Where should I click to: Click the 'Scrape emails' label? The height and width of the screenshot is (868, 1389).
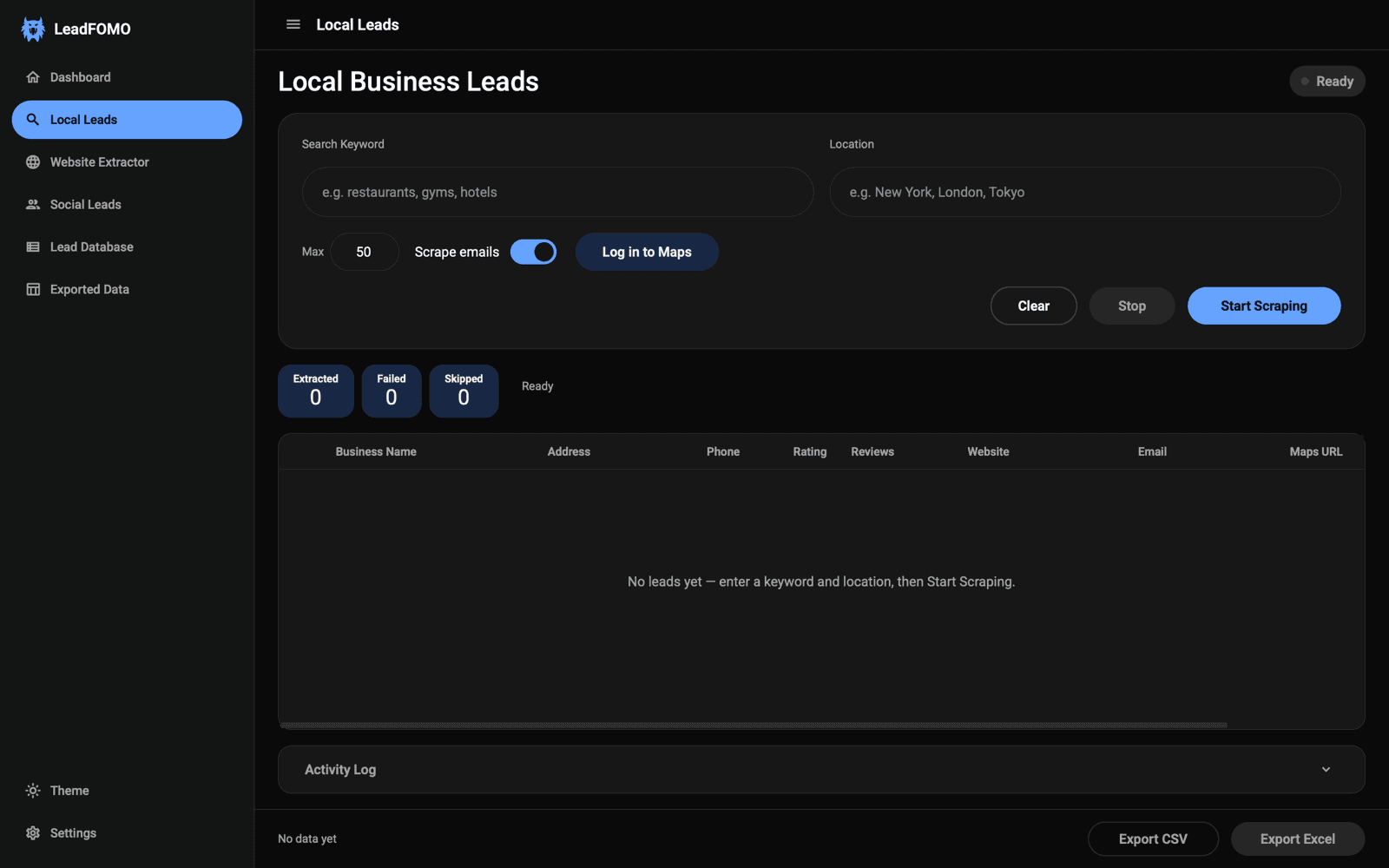[457, 252]
